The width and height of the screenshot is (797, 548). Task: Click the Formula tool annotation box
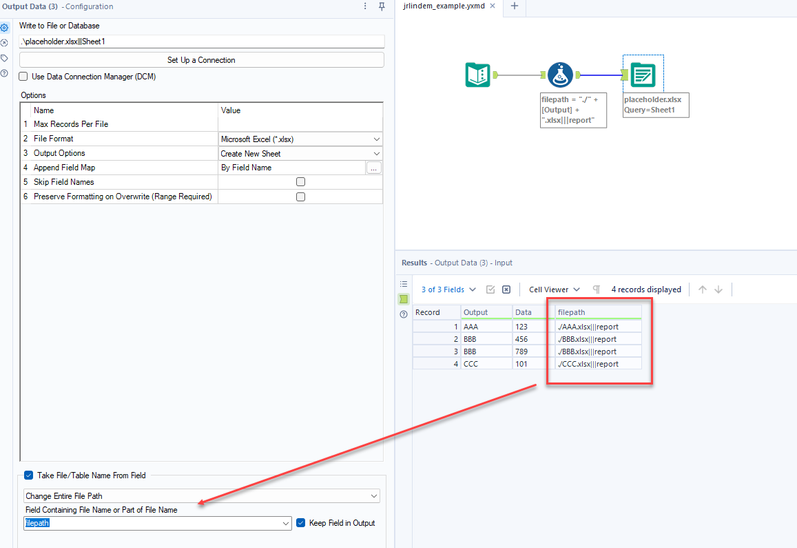[573, 110]
